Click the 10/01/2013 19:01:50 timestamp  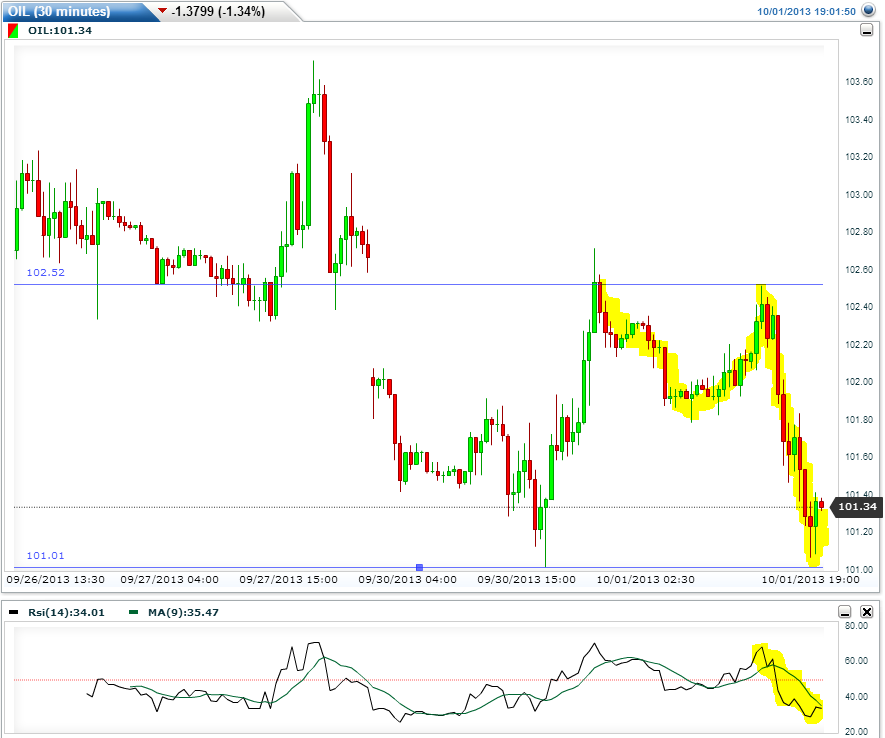pyautogui.click(x=807, y=11)
